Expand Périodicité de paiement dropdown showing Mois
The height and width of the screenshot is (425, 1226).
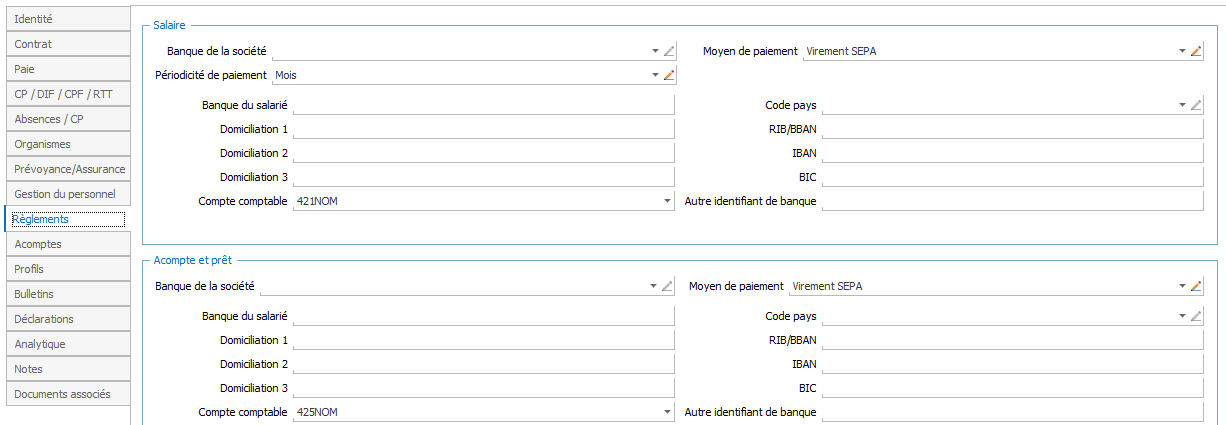655,75
